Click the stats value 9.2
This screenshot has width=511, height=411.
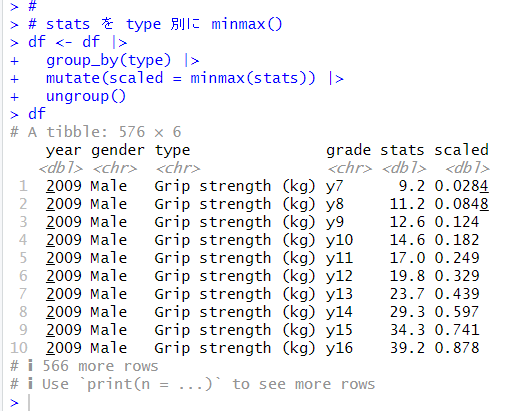pos(412,186)
